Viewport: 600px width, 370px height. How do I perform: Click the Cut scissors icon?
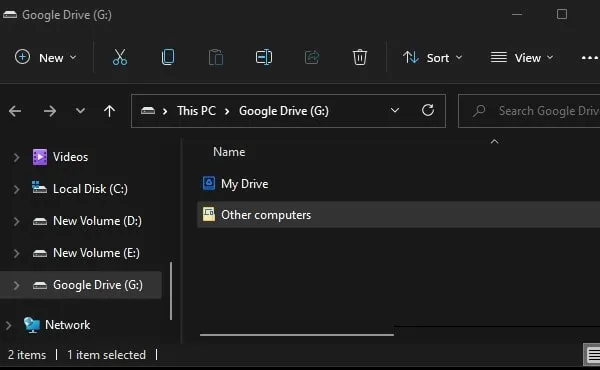coord(120,57)
